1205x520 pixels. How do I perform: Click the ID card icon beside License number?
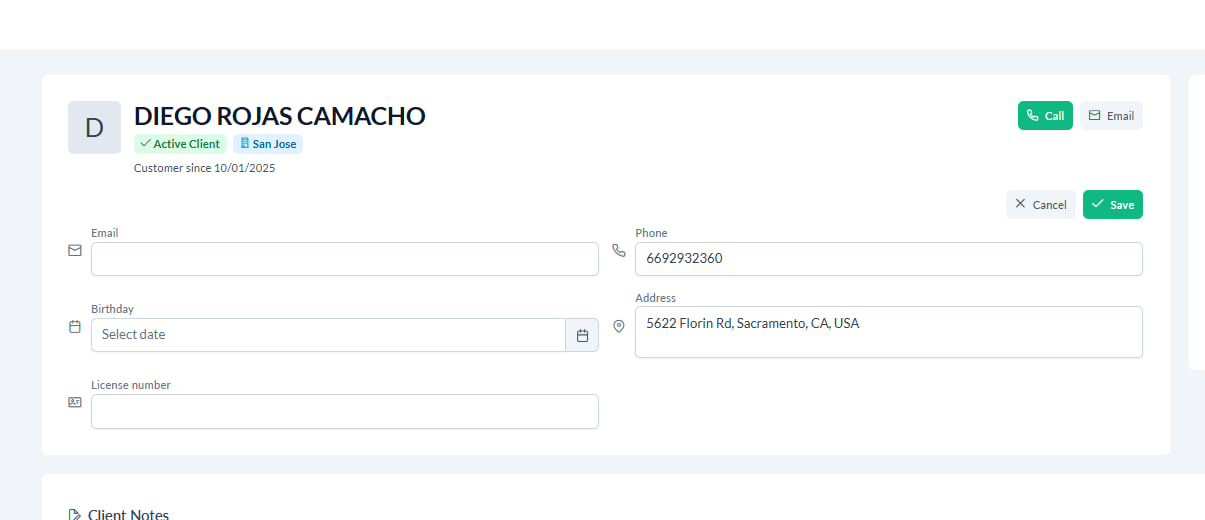(75, 402)
